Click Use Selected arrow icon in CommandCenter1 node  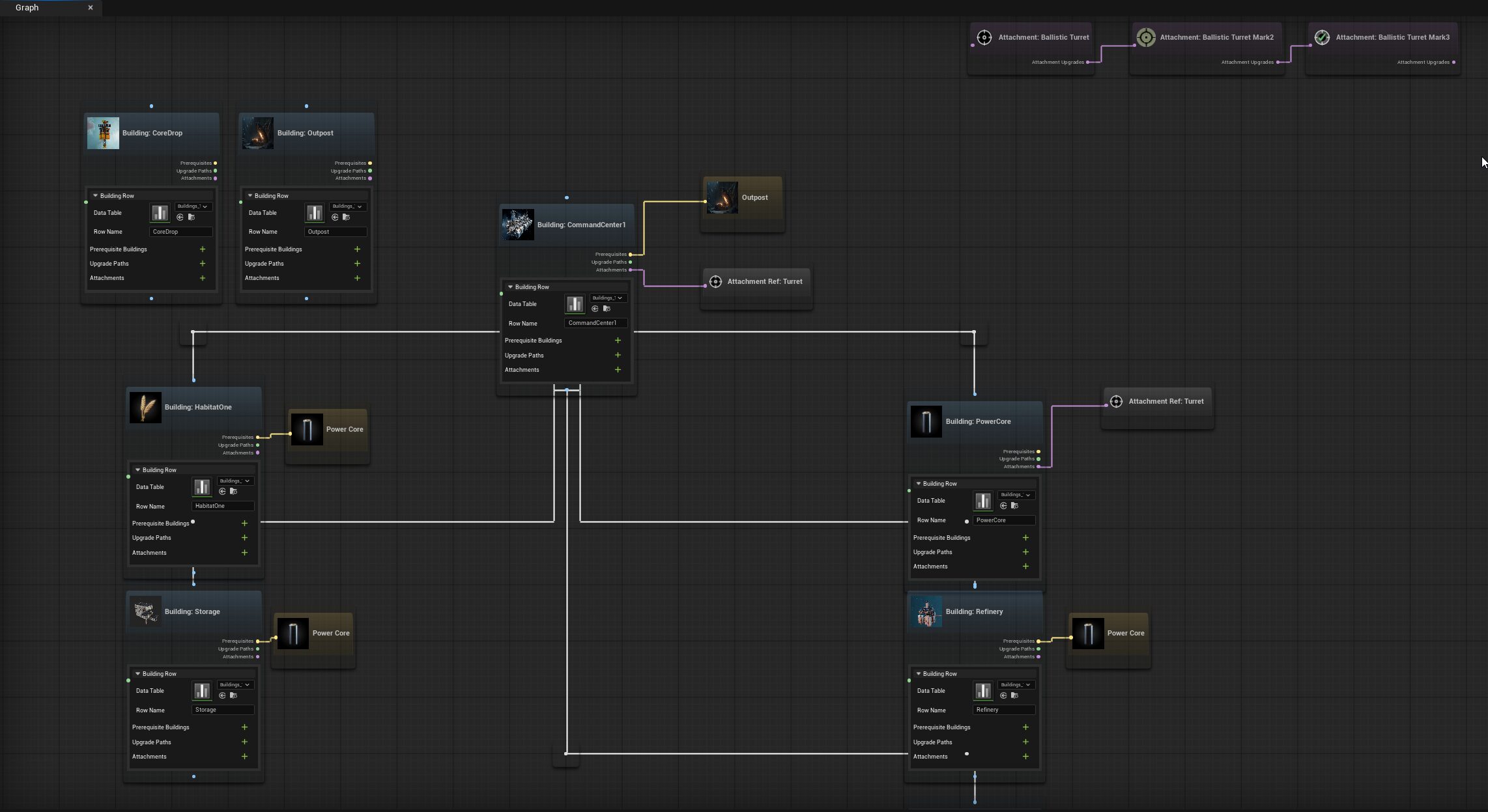pyautogui.click(x=595, y=309)
